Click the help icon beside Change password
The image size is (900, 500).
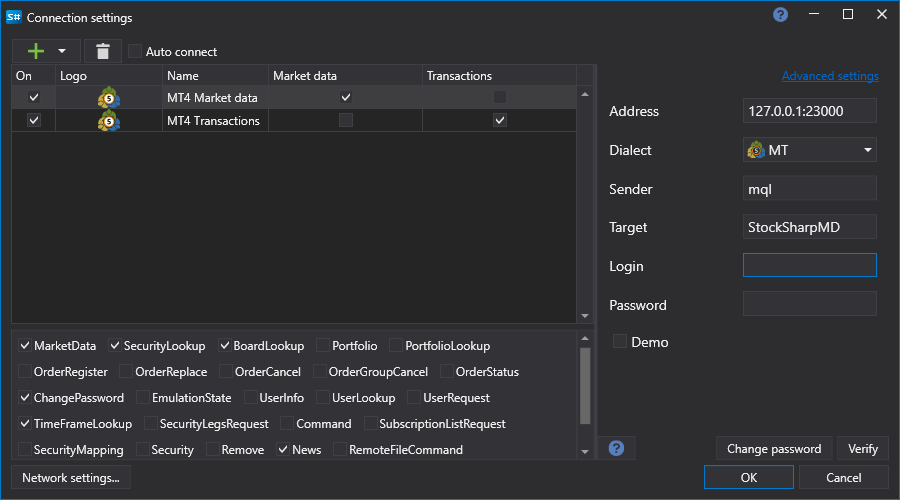pos(616,448)
